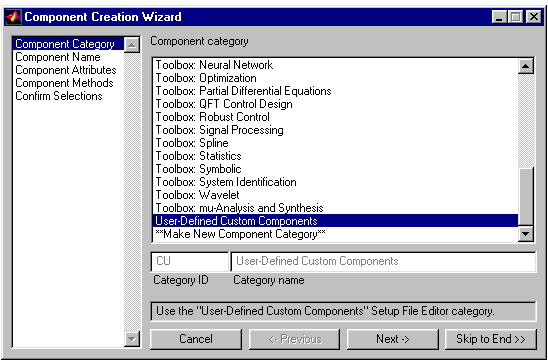The width and height of the screenshot is (548, 362).
Task: Click the left step list scroll-down arrow
Action: 132,339
